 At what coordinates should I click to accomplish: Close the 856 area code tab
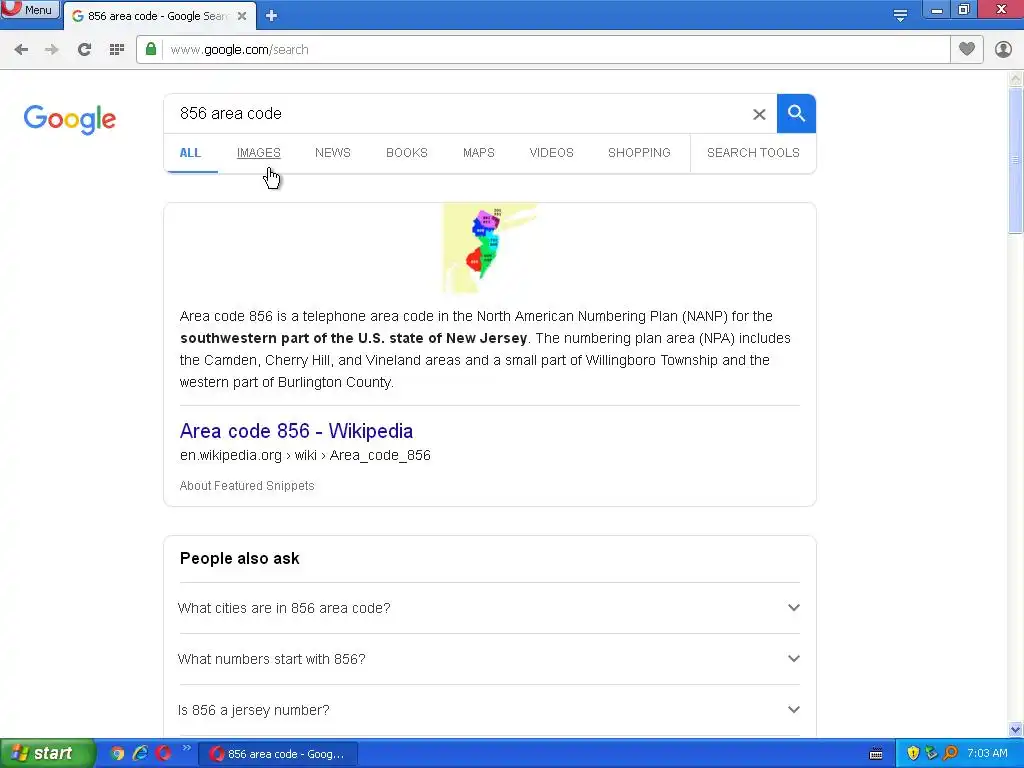242,16
